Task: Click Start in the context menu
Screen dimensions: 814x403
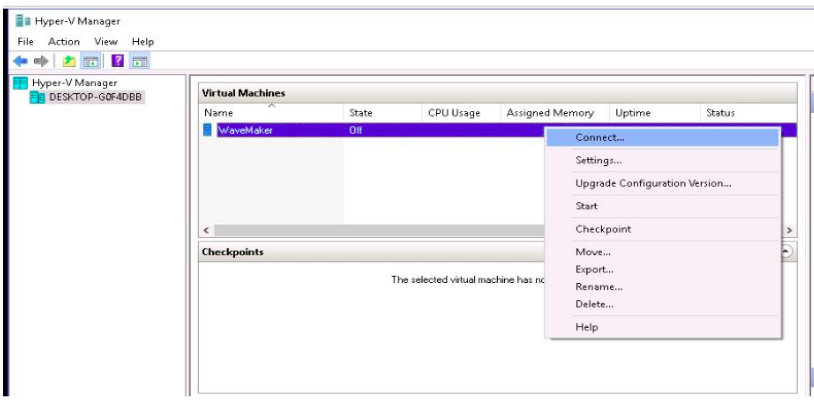Action: click(587, 206)
